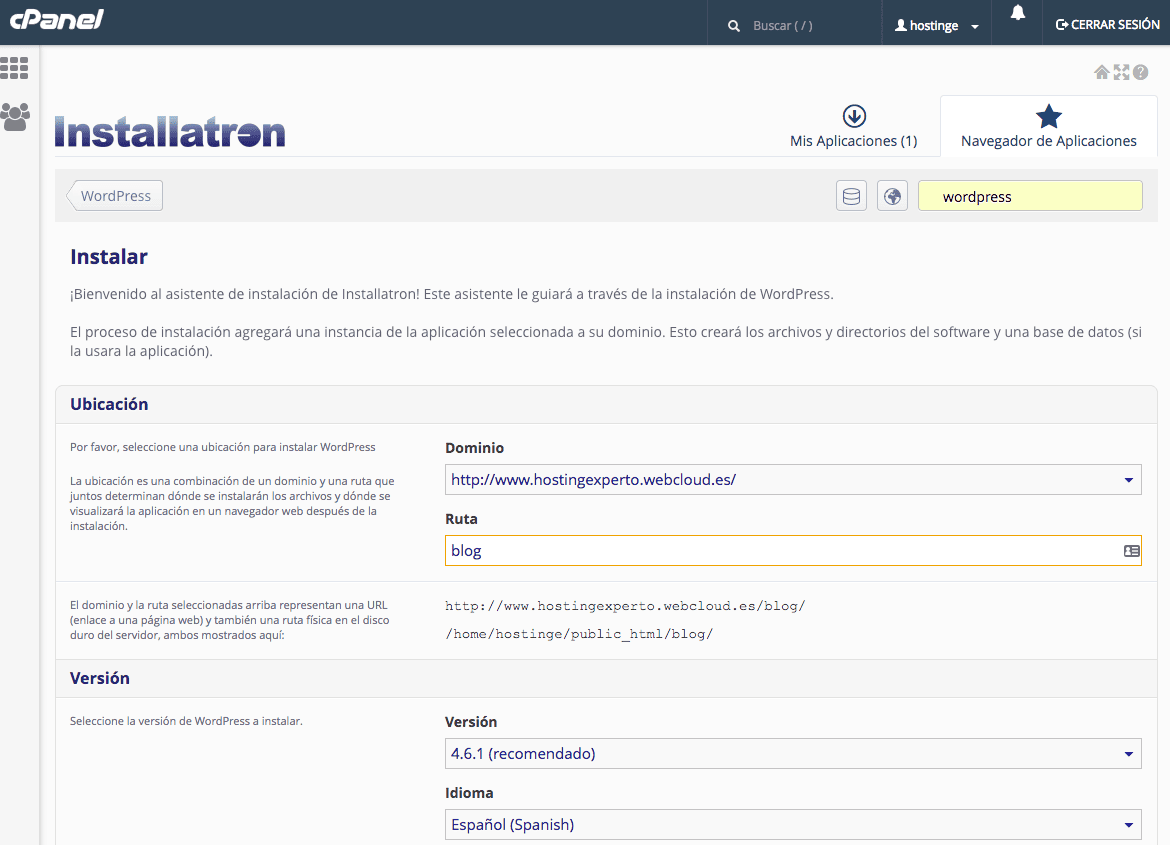This screenshot has width=1170, height=845.
Task: Switch to Navegador de Aplicaciones tab
Action: pyautogui.click(x=1048, y=127)
